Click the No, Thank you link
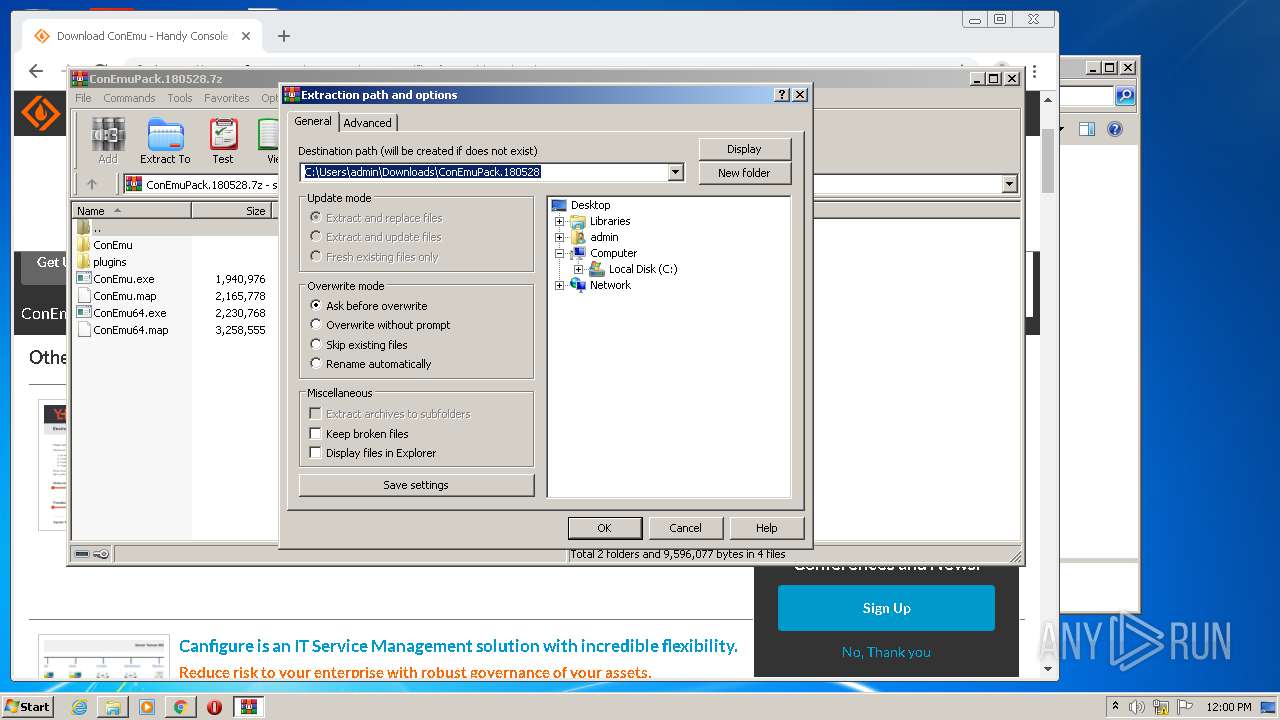The image size is (1280, 720). (x=886, y=652)
